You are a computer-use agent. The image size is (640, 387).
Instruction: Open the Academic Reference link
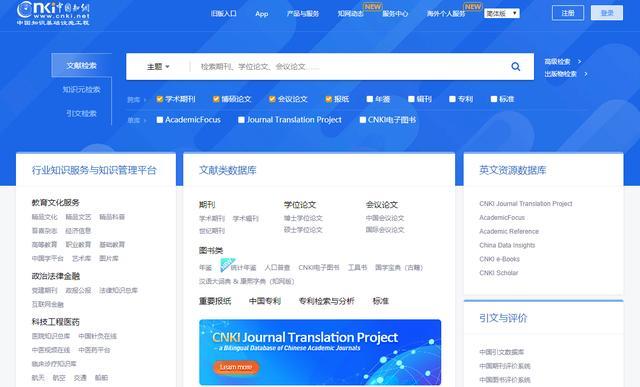click(509, 231)
